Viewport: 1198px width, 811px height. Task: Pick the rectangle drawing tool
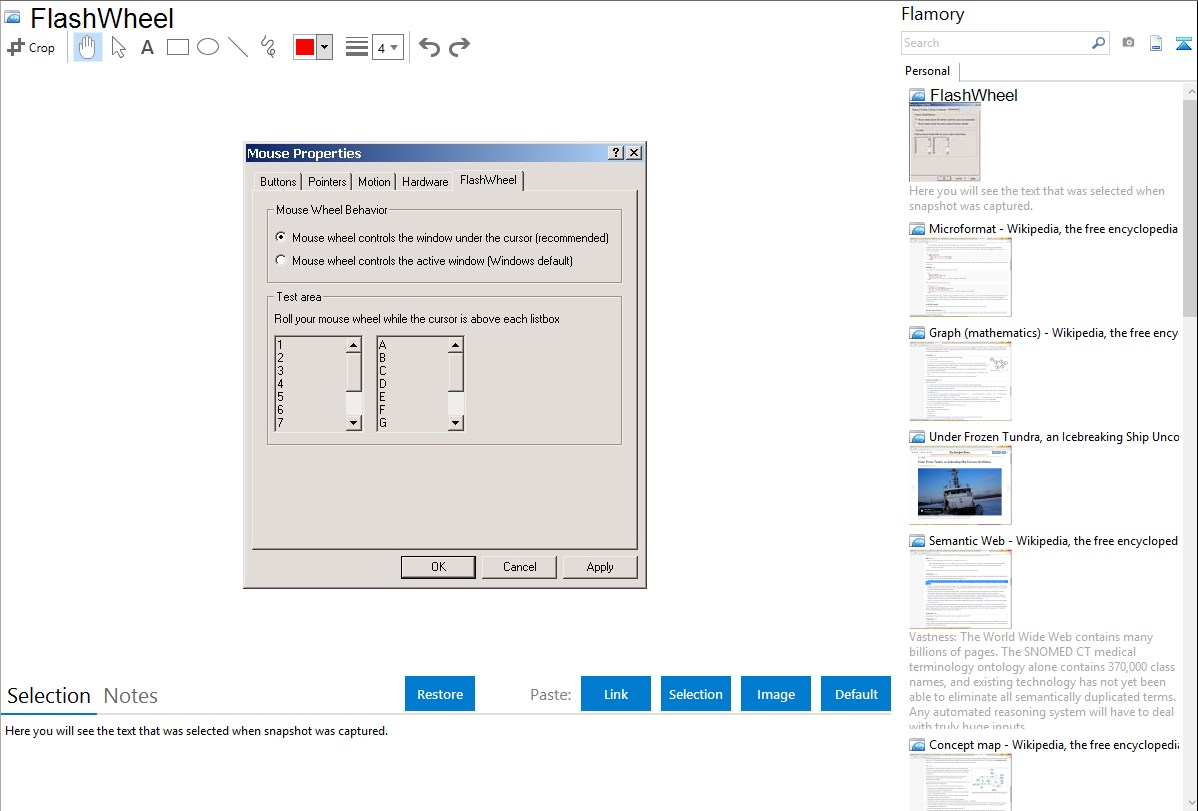pos(177,47)
